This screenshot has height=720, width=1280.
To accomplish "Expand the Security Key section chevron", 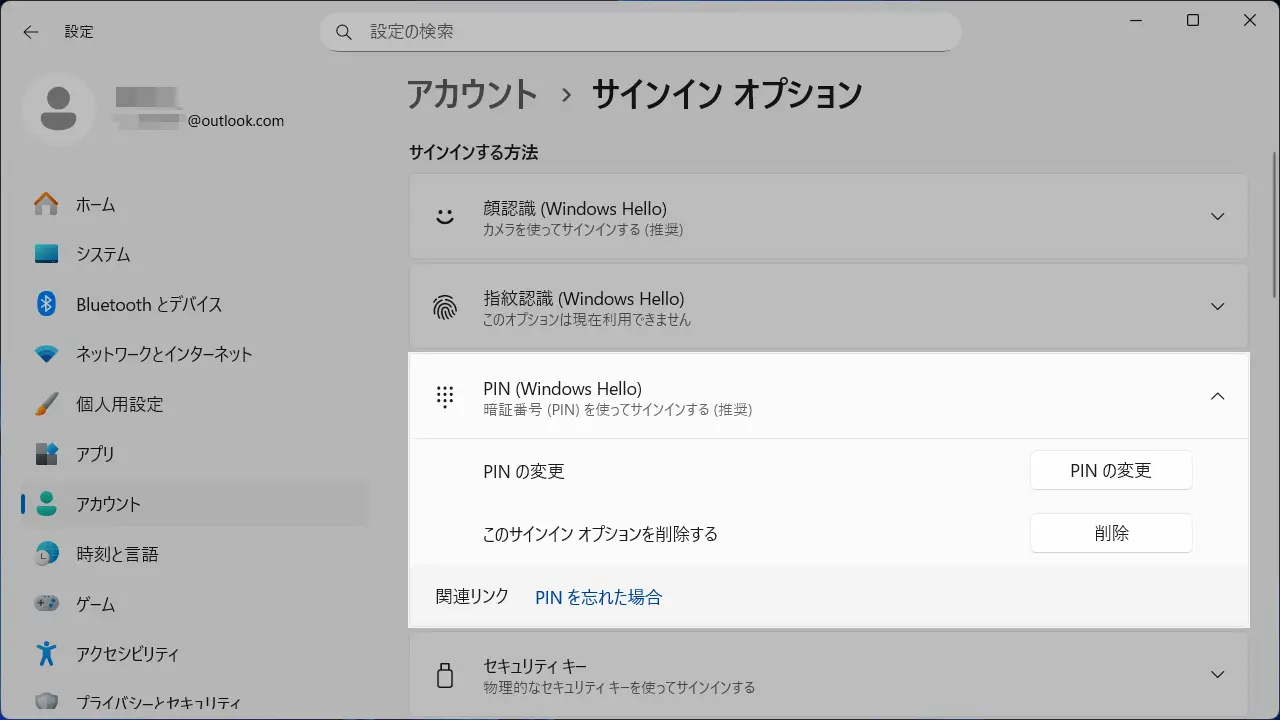I will tap(1217, 675).
